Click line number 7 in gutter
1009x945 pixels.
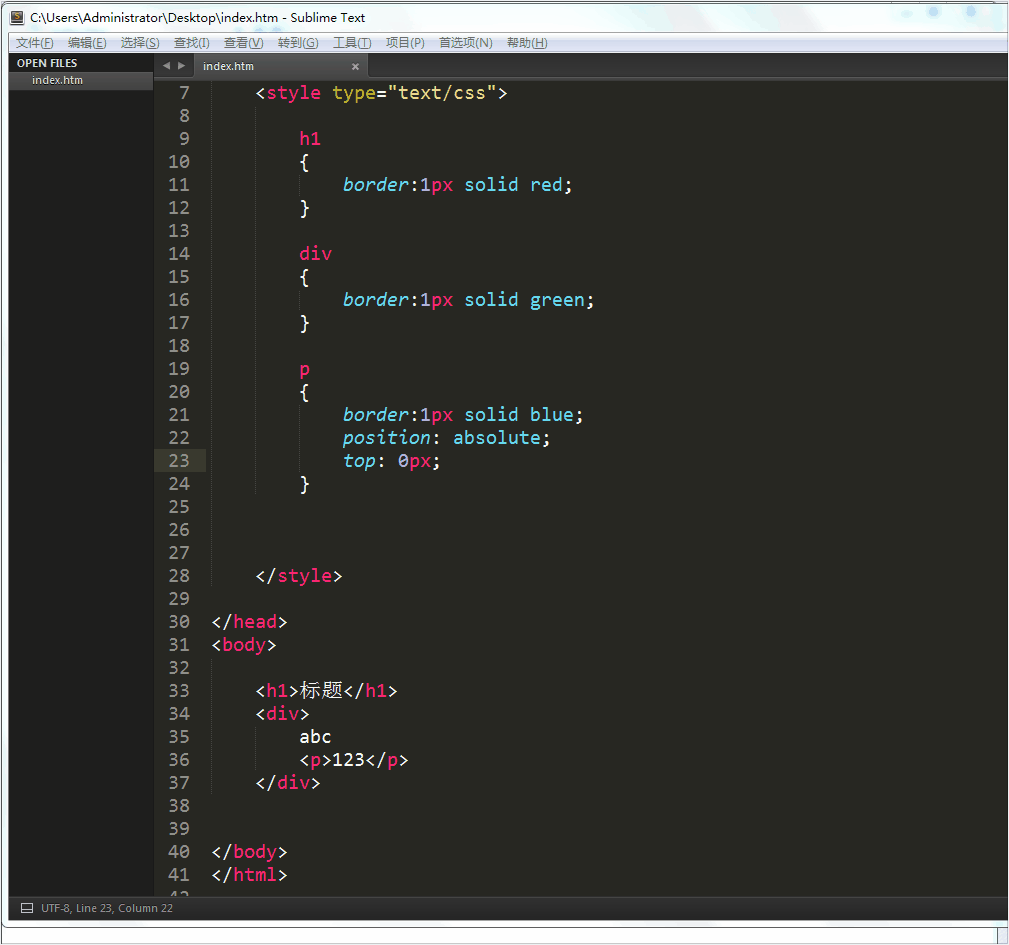tap(185, 93)
